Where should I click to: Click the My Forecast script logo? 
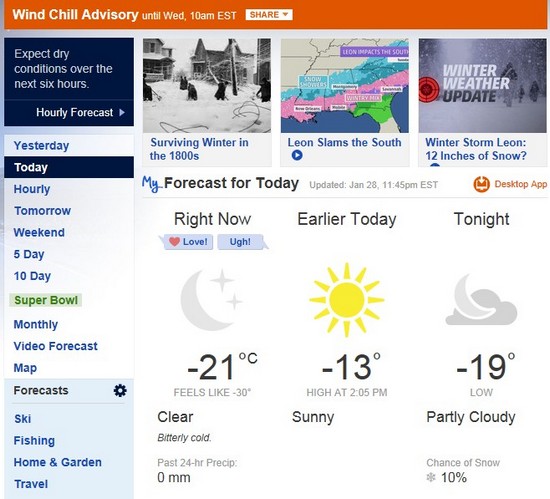tap(152, 184)
